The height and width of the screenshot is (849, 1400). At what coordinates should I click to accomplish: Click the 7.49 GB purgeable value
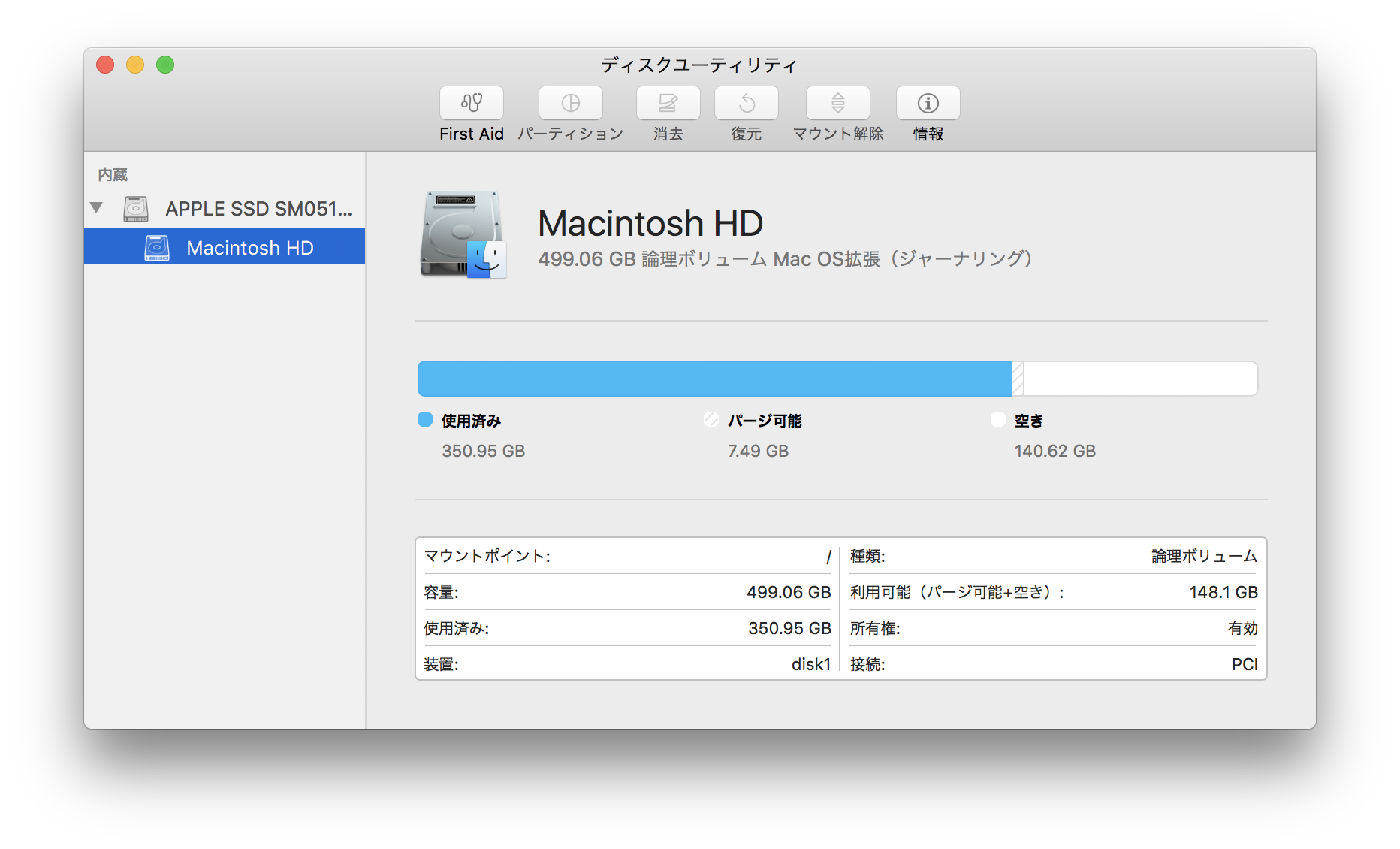758,451
